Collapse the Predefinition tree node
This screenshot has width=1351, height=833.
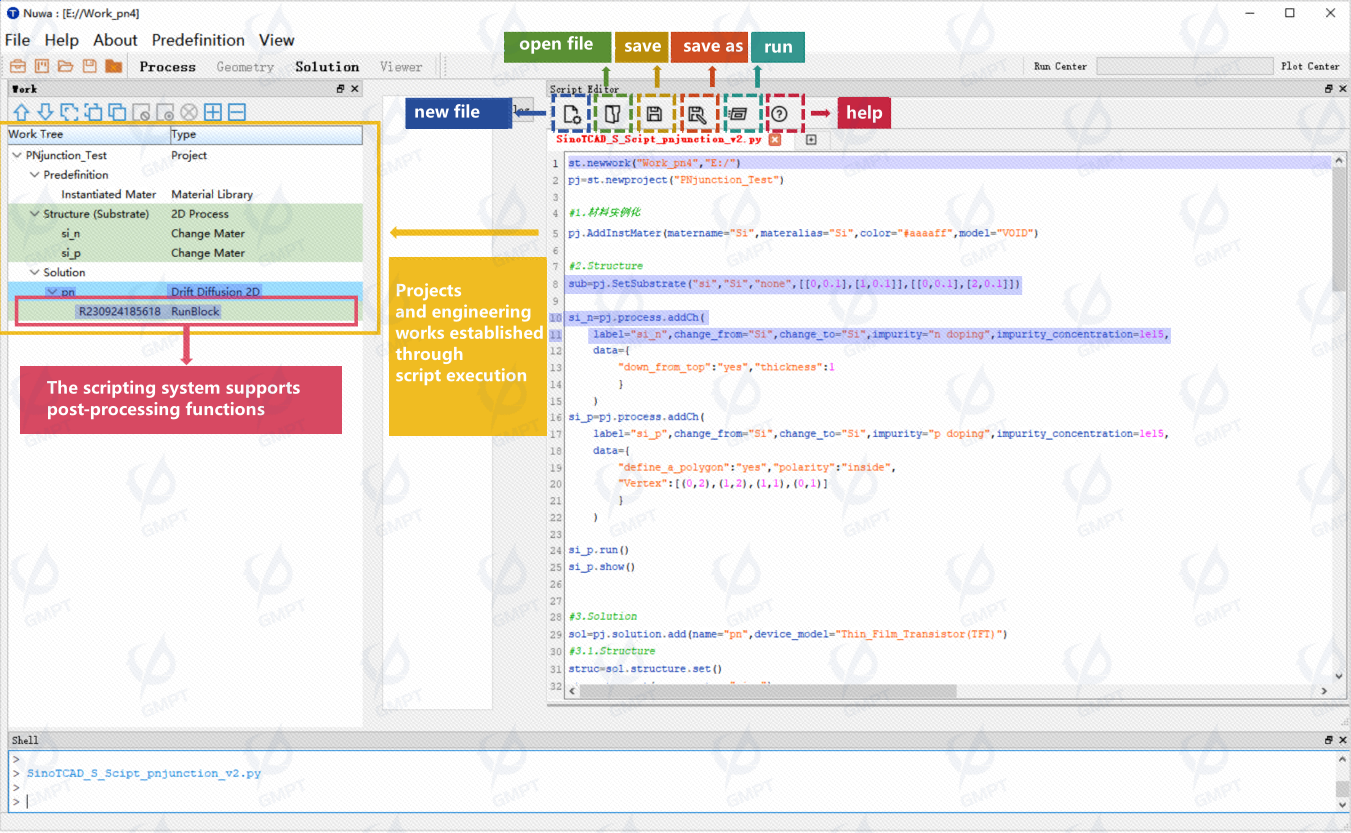coord(35,175)
